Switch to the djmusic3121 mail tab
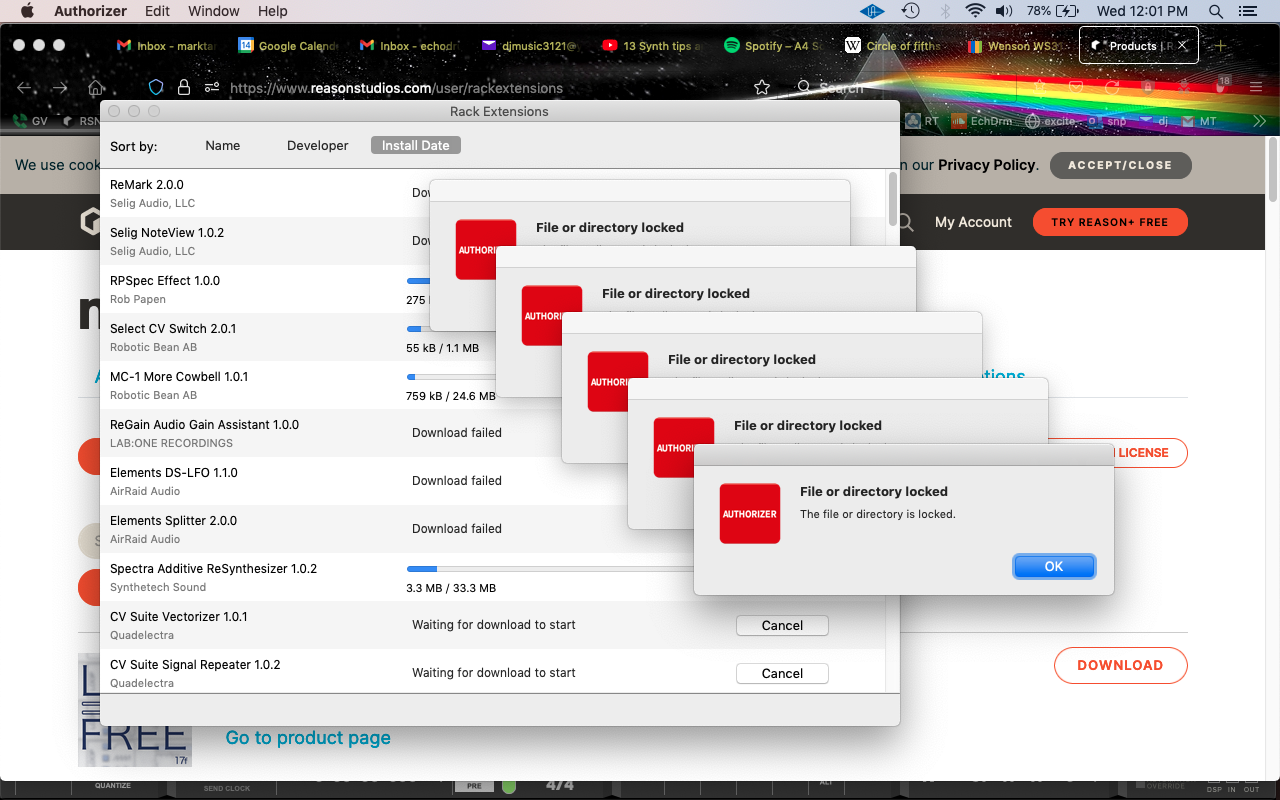Image resolution: width=1280 pixels, height=800 pixels. click(530, 46)
